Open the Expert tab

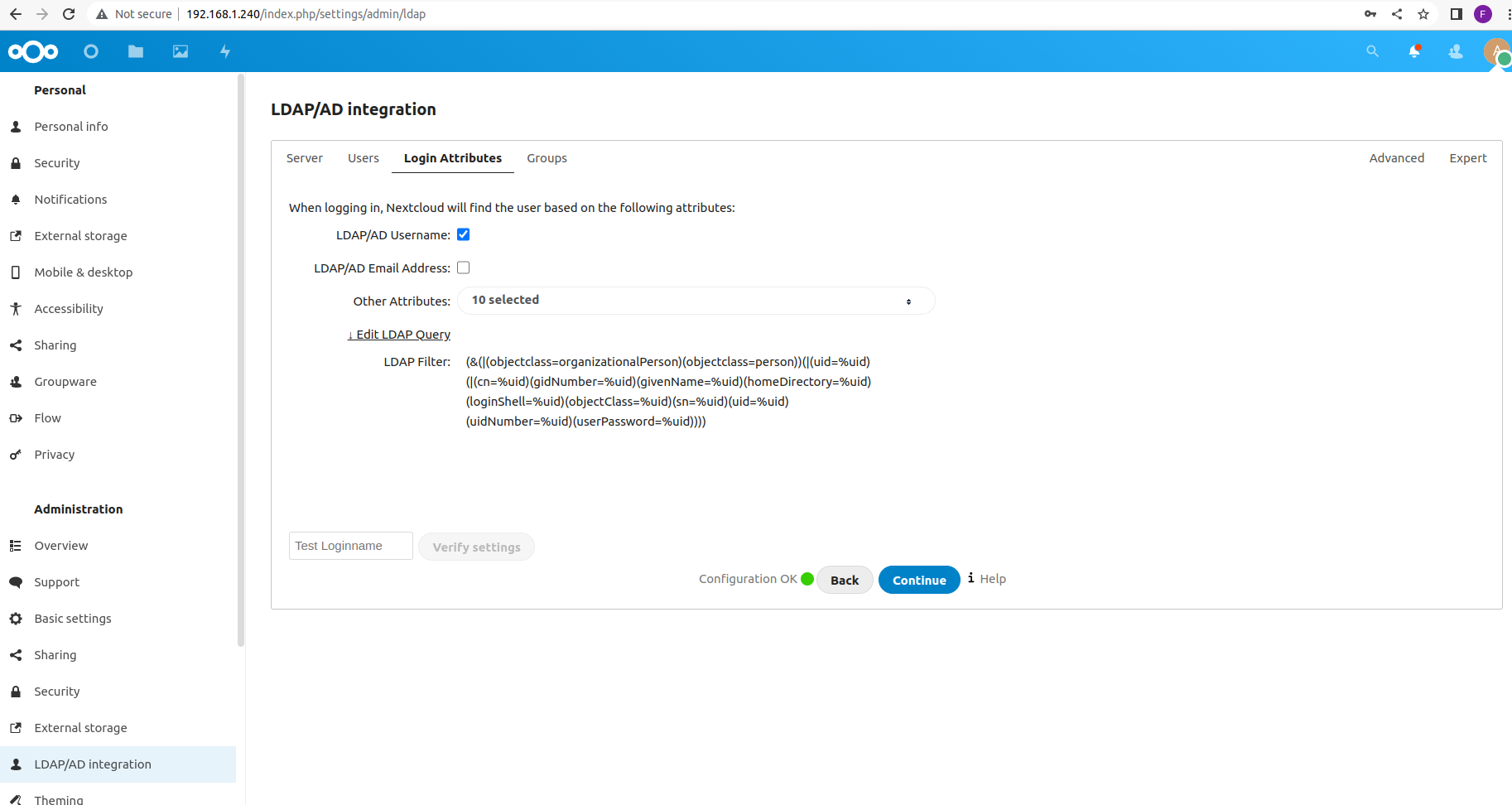coord(1468,158)
